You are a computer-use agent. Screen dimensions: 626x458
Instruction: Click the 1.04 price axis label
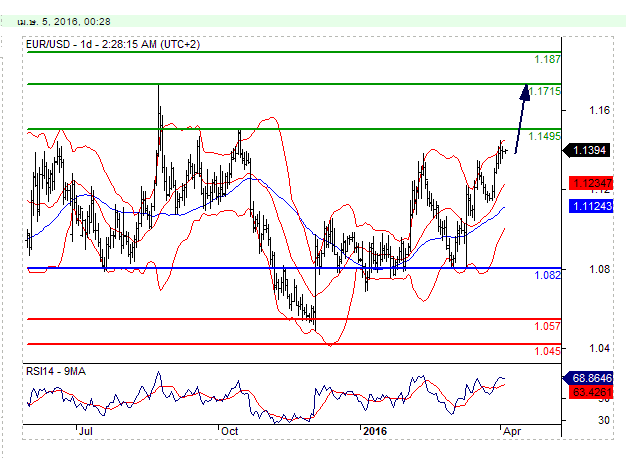pos(600,349)
